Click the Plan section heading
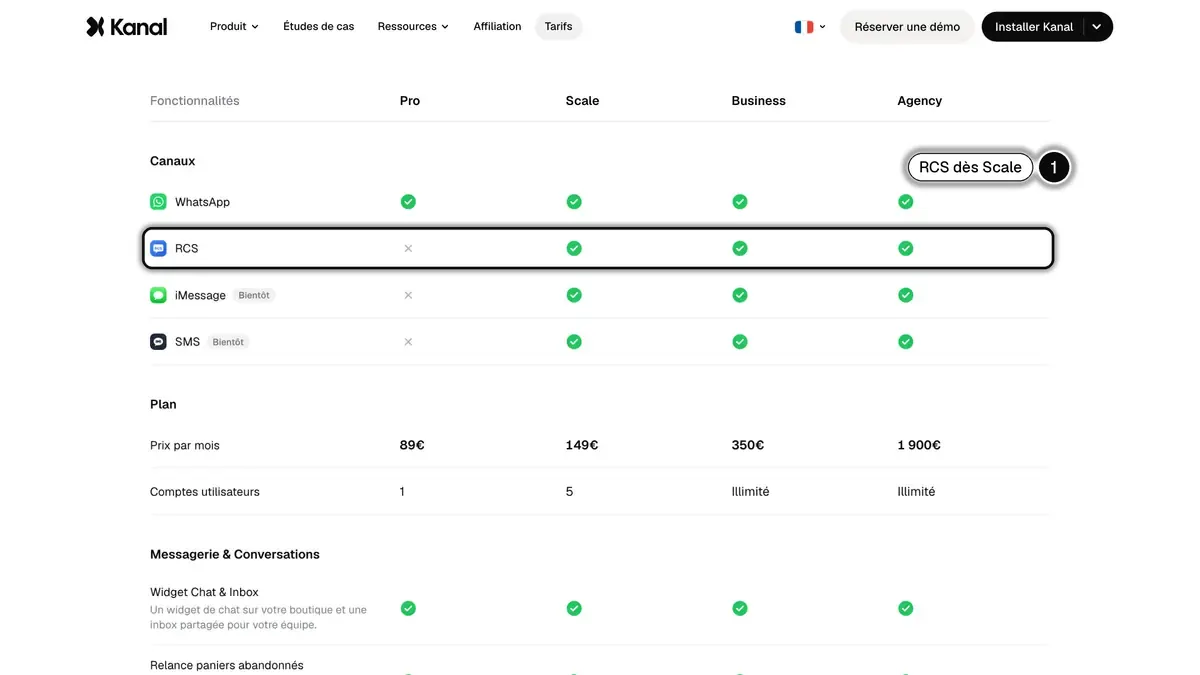1200x675 pixels. (163, 405)
